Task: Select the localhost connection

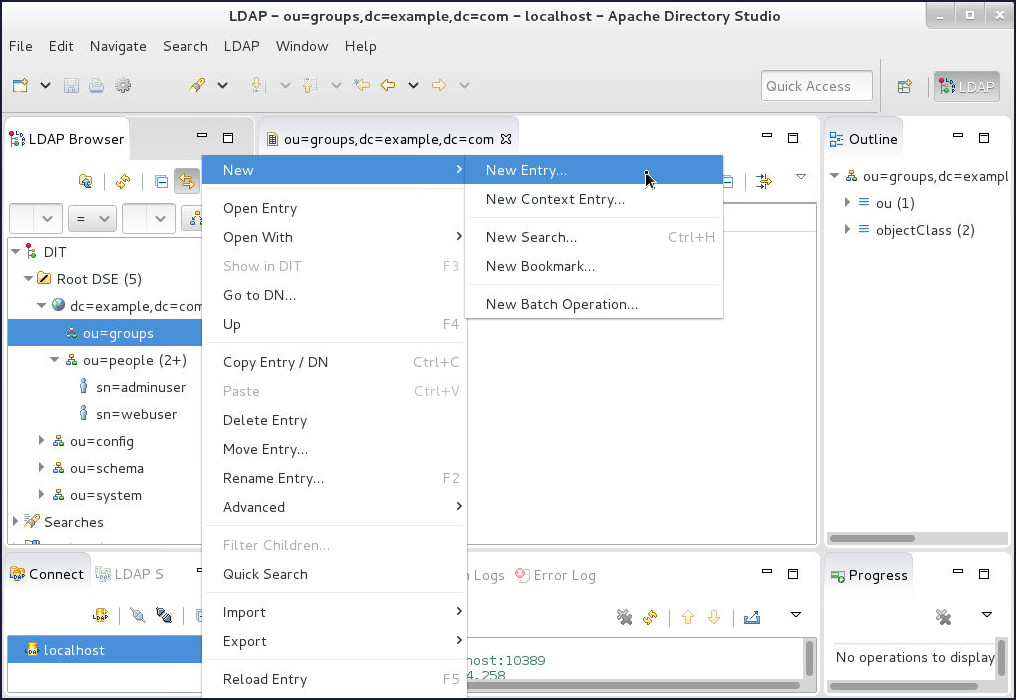Action: pos(104,649)
